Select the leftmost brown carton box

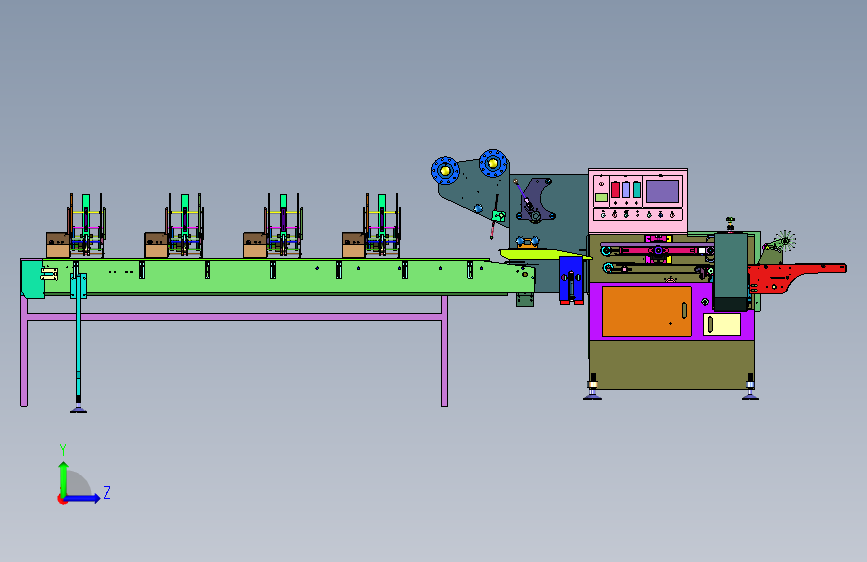58,245
